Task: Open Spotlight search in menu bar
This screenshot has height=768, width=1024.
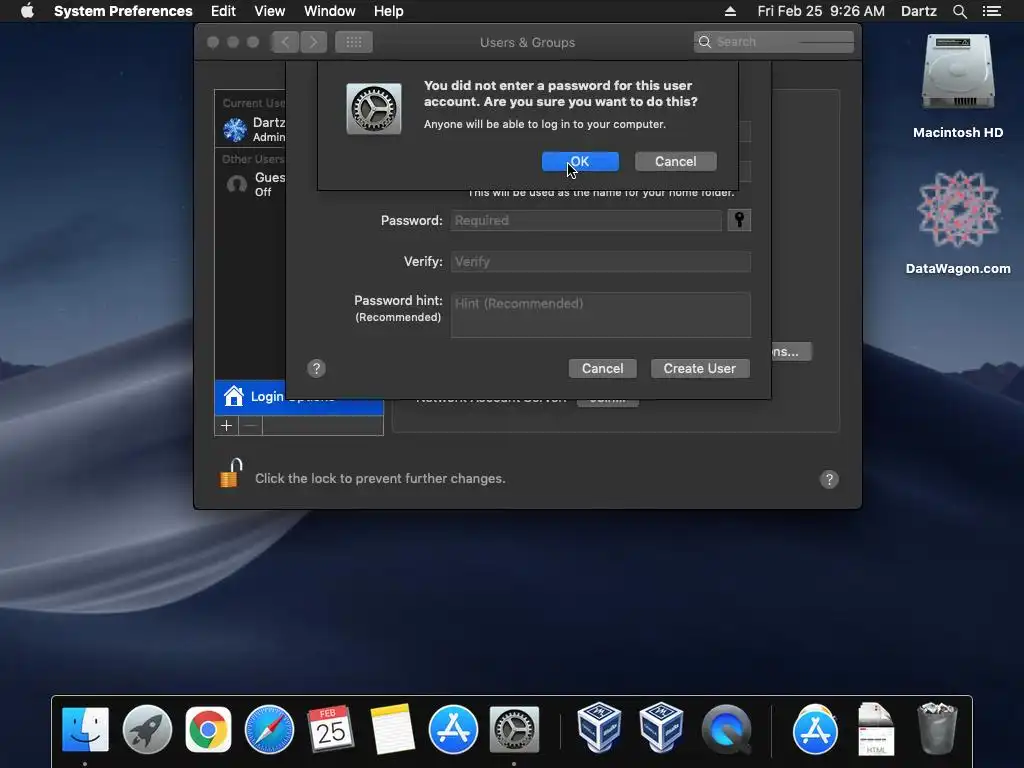Action: coord(959,11)
